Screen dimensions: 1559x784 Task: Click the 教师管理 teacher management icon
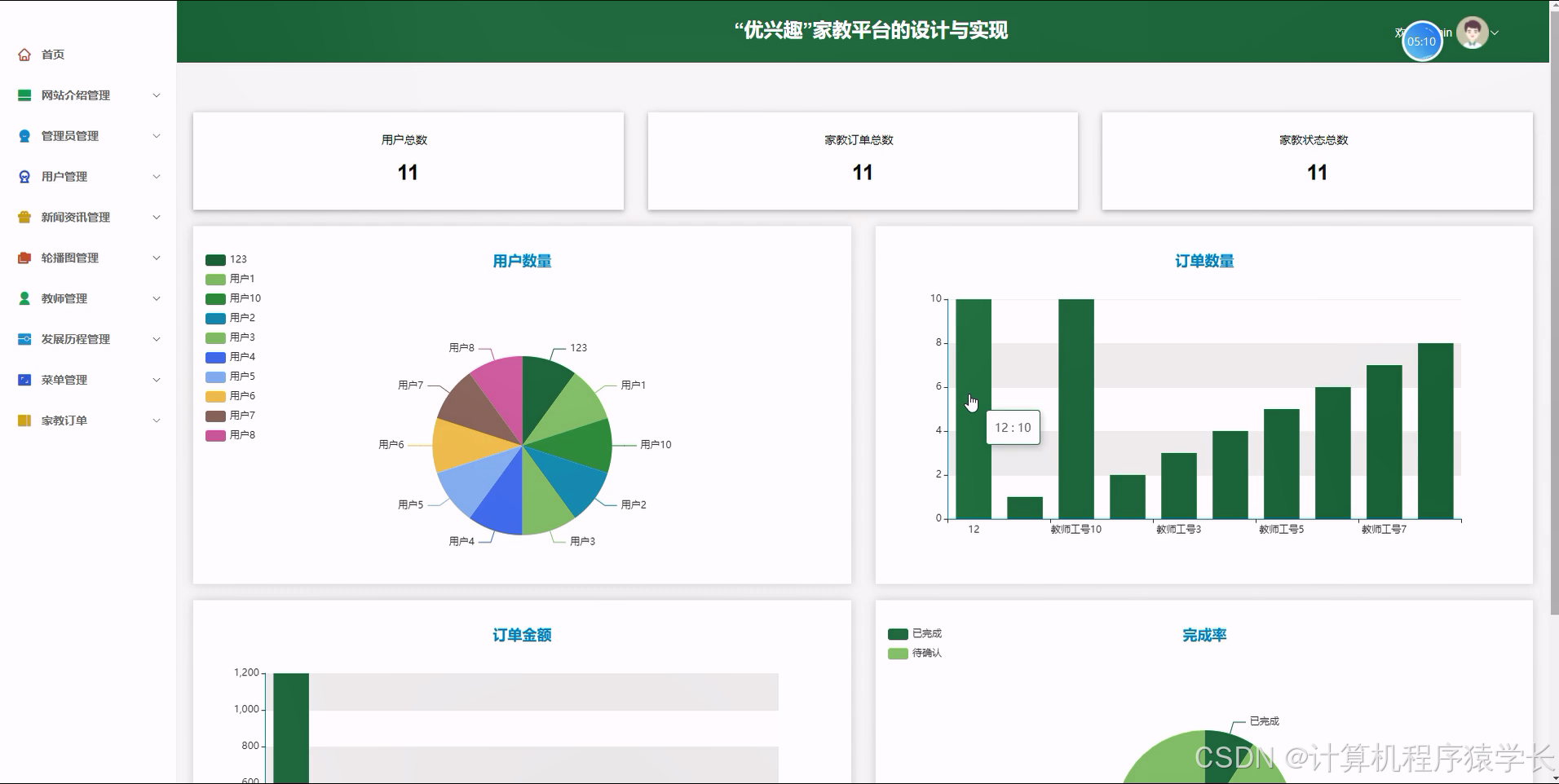(x=23, y=298)
